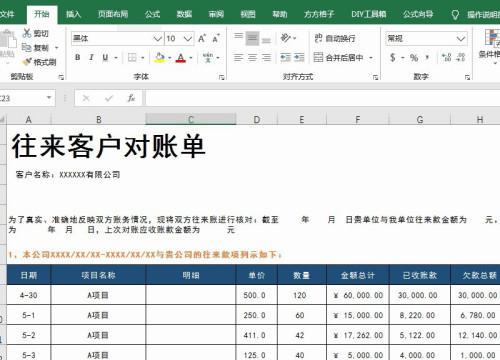This screenshot has width=500, height=360.
Task: Apply cell borders icon
Action: (x=132, y=57)
